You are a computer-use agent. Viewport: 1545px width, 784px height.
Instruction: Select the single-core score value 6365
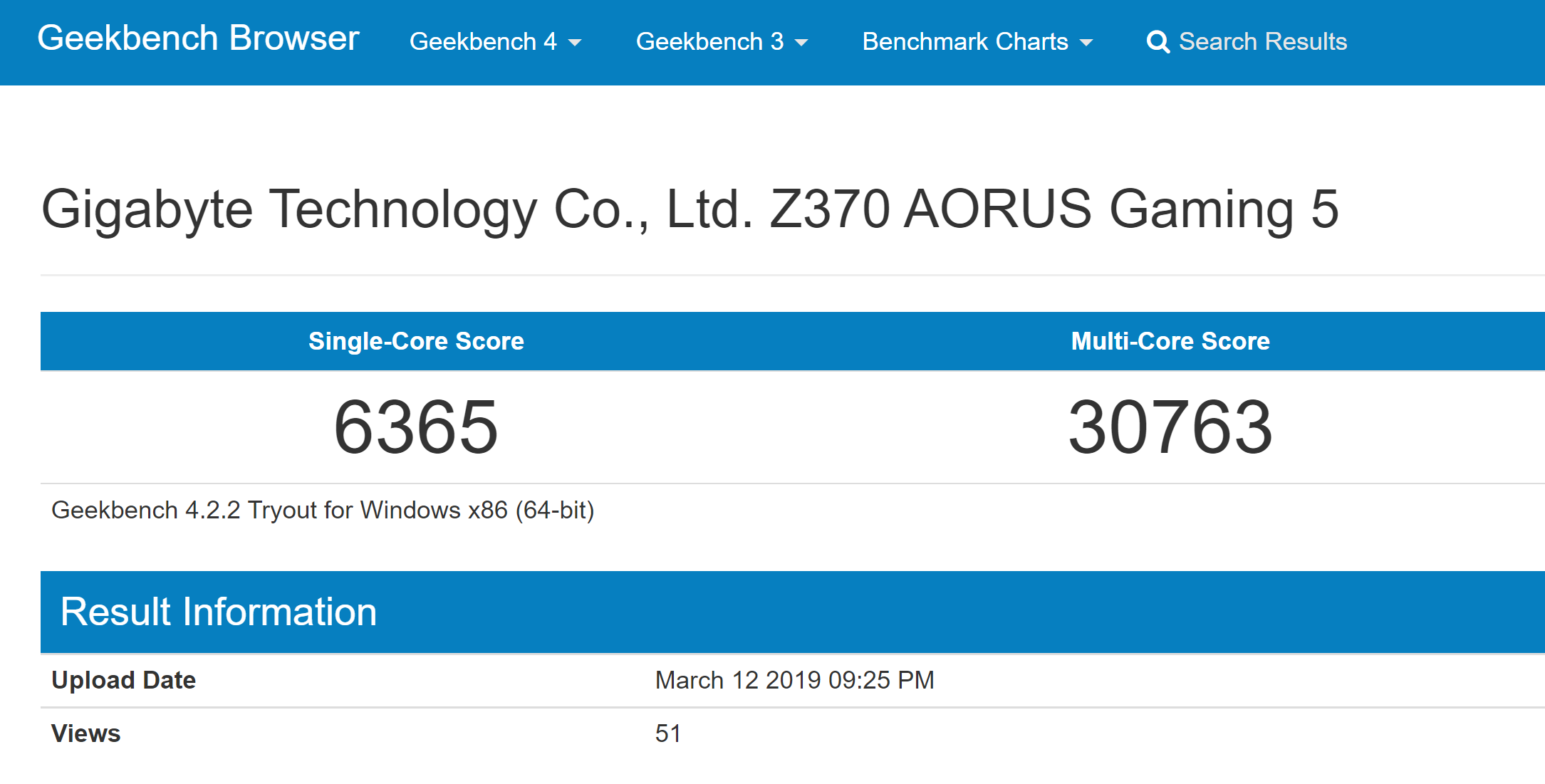click(416, 427)
